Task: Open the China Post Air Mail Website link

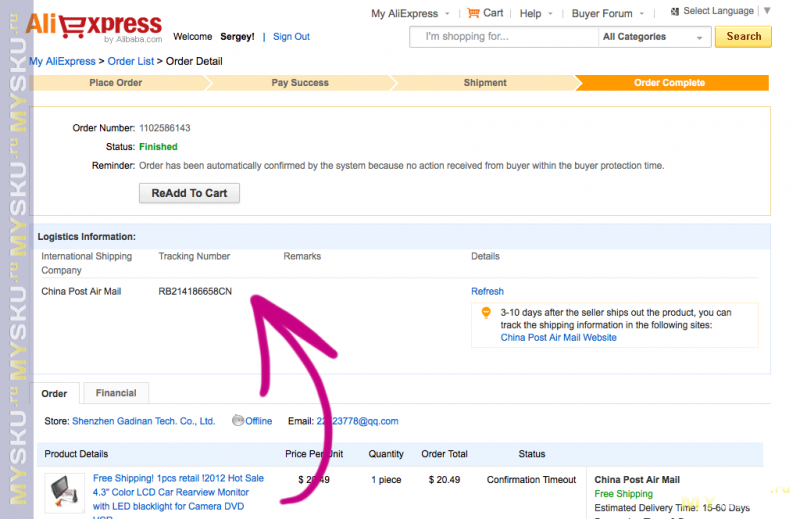Action: pos(558,338)
